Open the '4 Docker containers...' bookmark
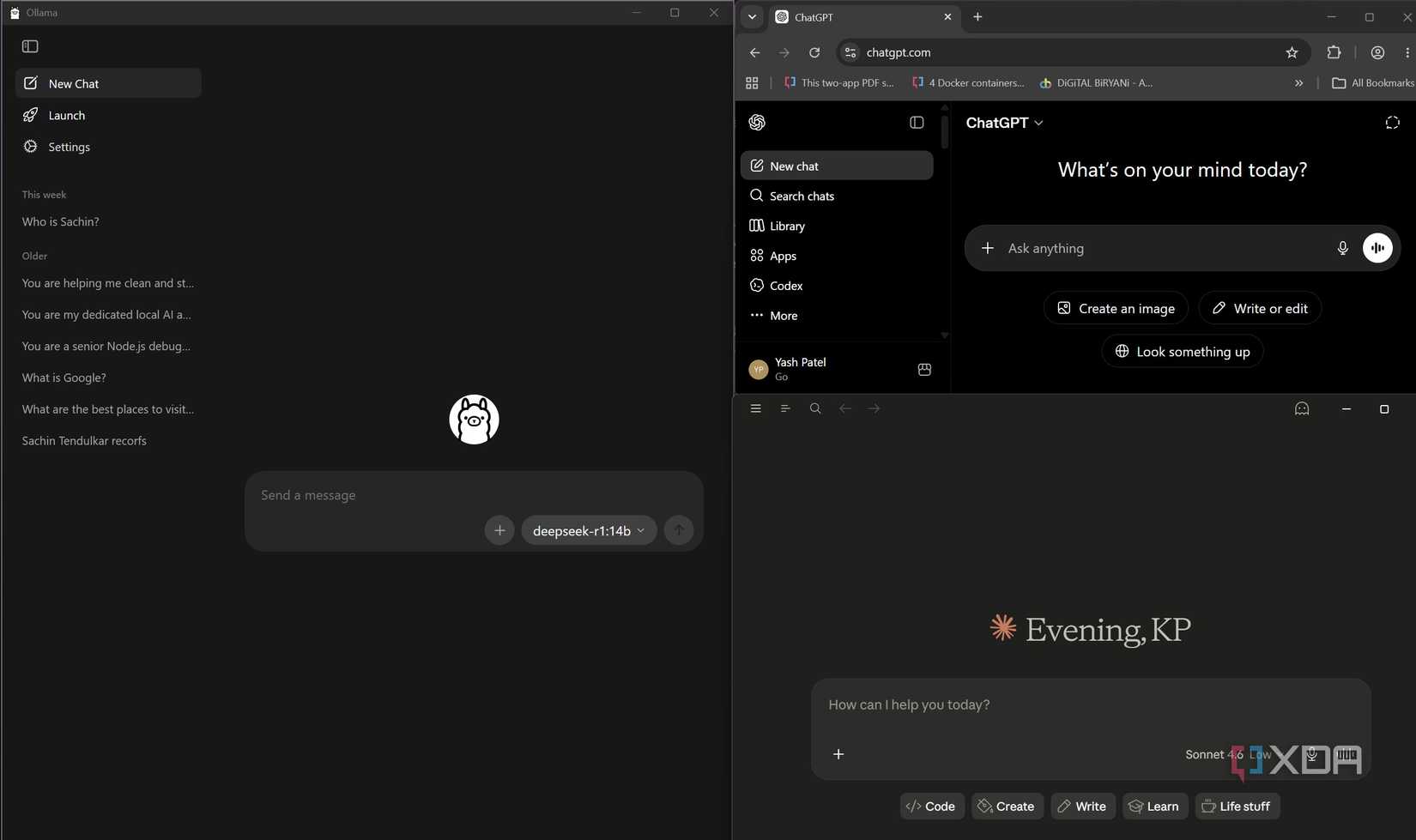This screenshot has width=1416, height=840. 968,83
